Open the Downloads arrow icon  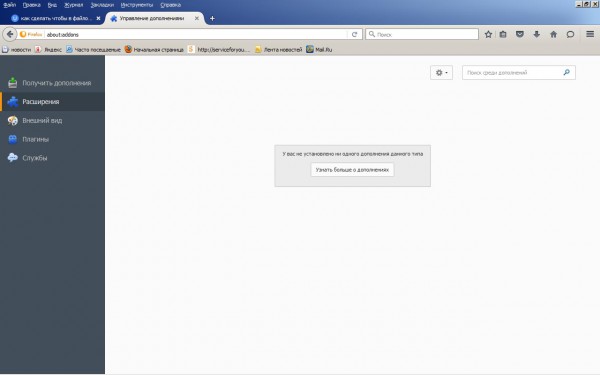pos(536,34)
